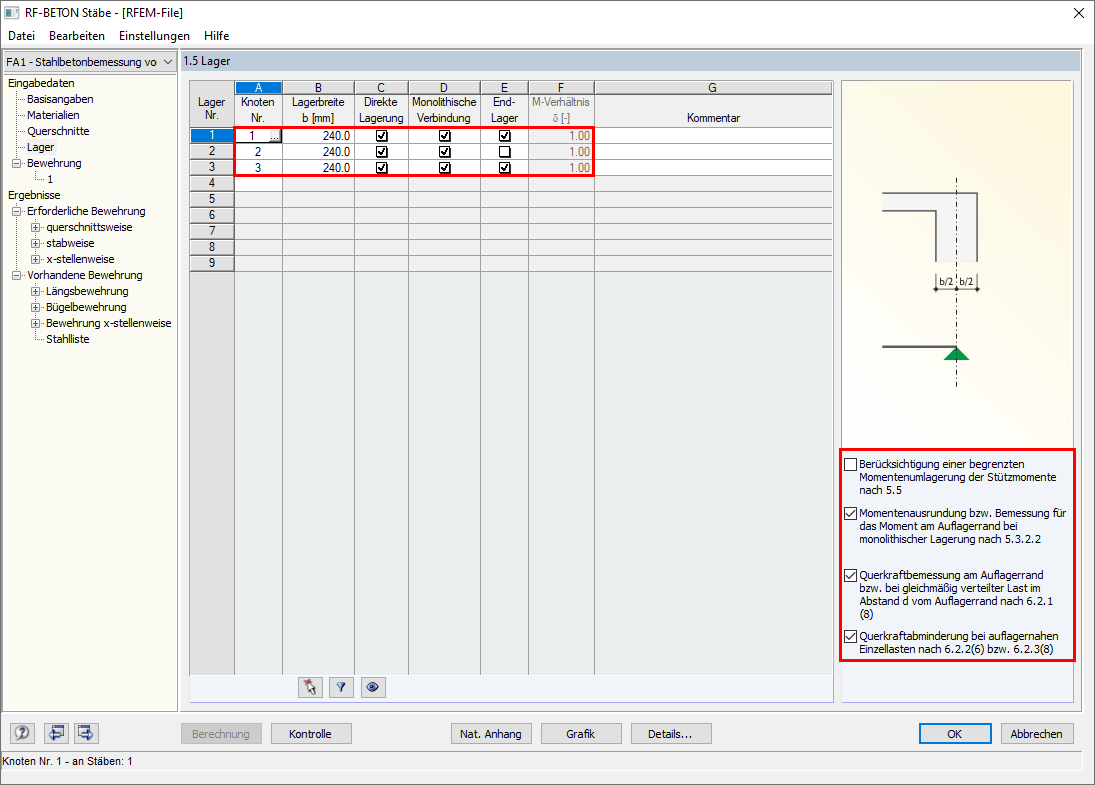Click the RF-BETON icon in the title bar
The width and height of the screenshot is (1095, 785).
point(12,12)
